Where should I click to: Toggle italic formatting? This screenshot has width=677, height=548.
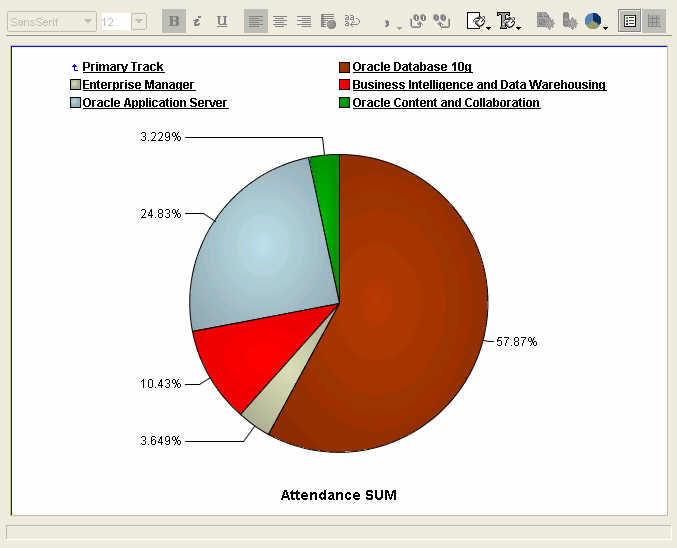[x=198, y=21]
